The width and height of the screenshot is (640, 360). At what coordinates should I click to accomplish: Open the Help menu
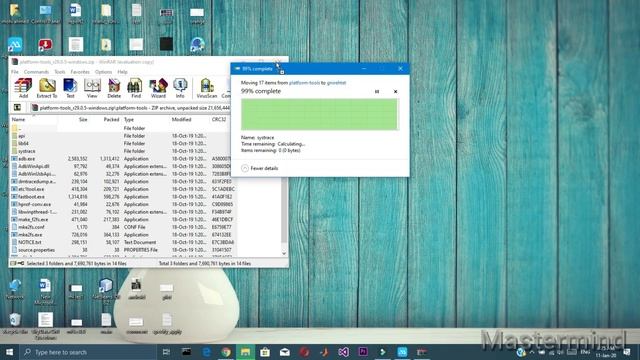[x=122, y=72]
